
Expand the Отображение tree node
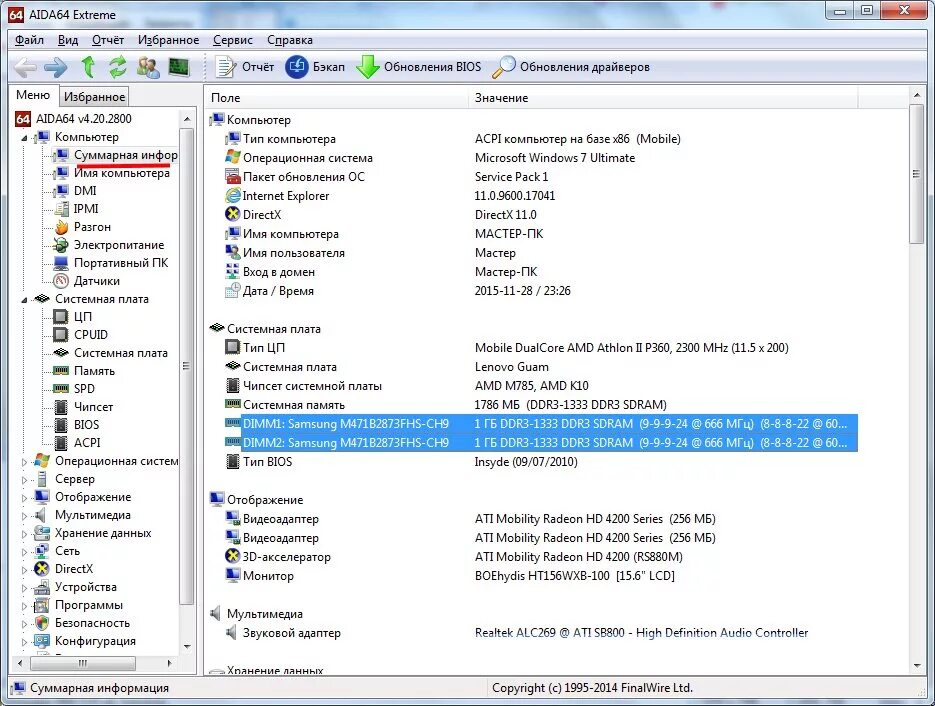(x=24, y=498)
